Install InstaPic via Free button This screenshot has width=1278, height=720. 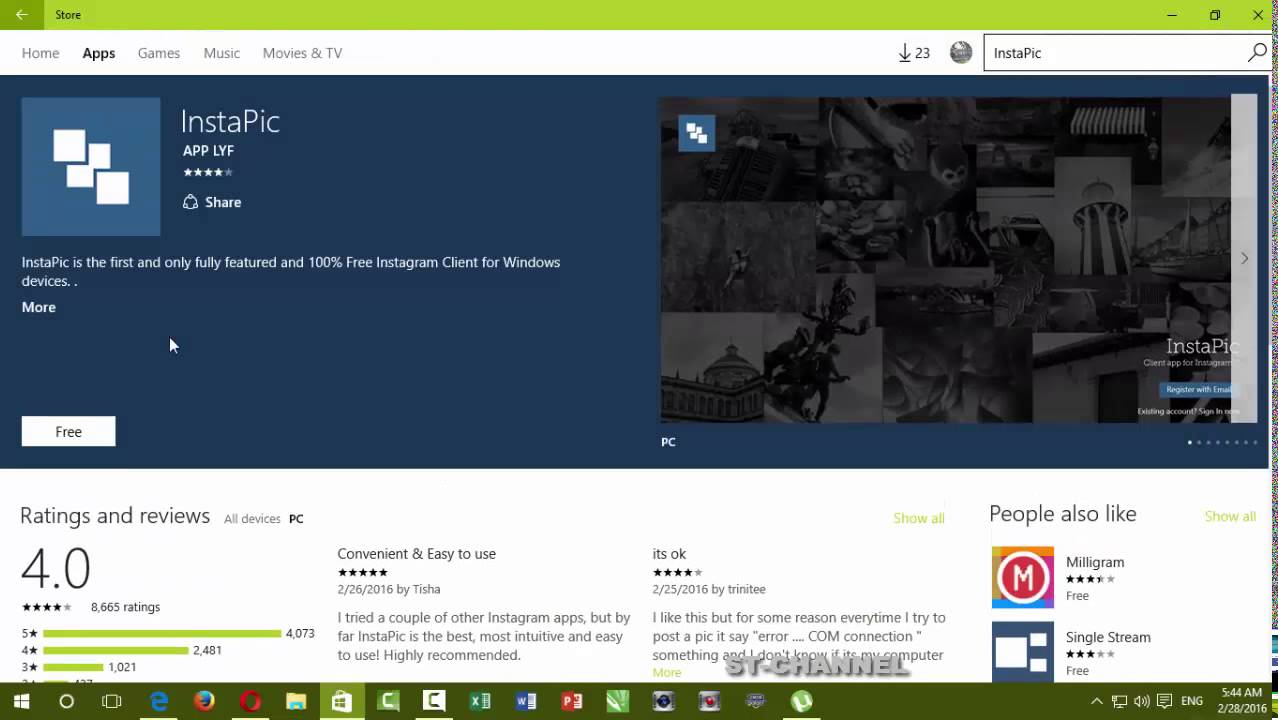(69, 431)
